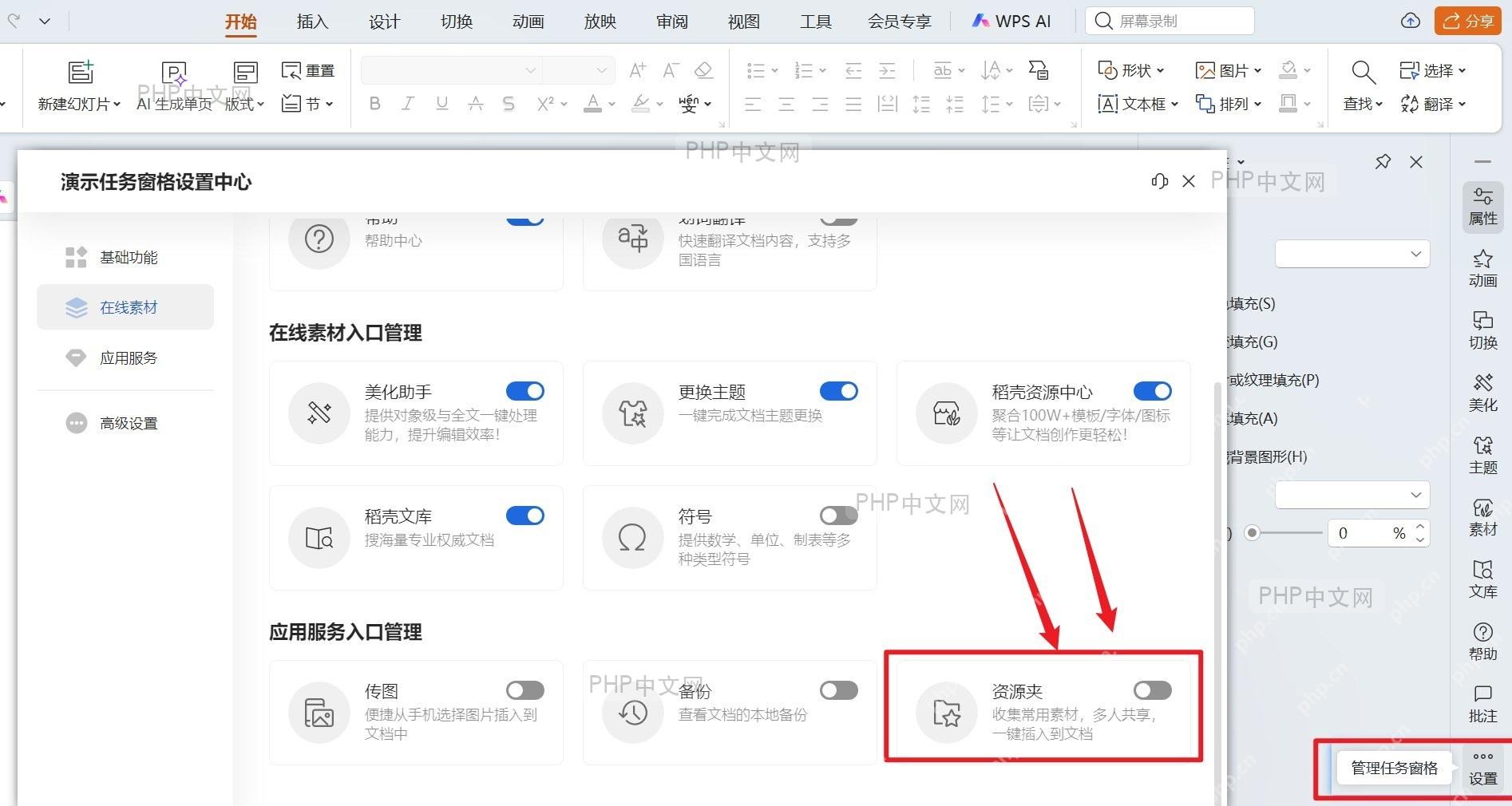This screenshot has height=806, width=1512.
Task: Pin the right task pane
Action: (1383, 162)
